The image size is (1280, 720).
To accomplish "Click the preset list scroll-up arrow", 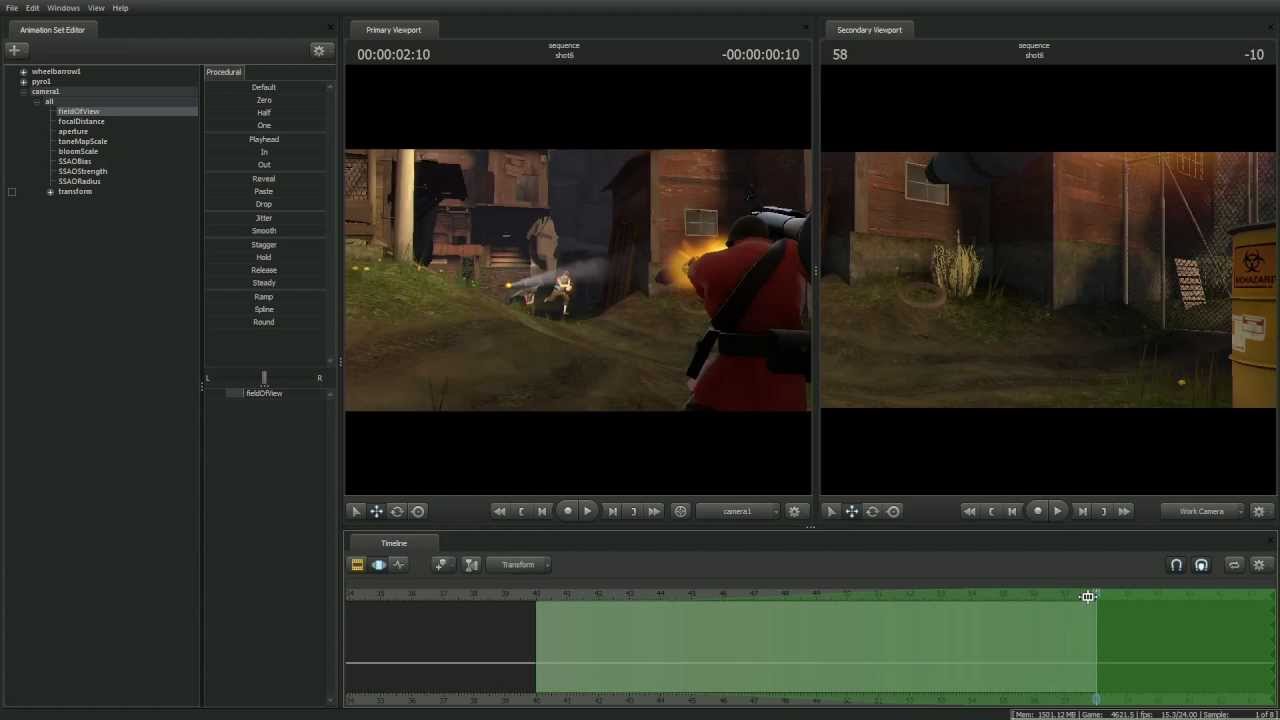I will pos(330,88).
